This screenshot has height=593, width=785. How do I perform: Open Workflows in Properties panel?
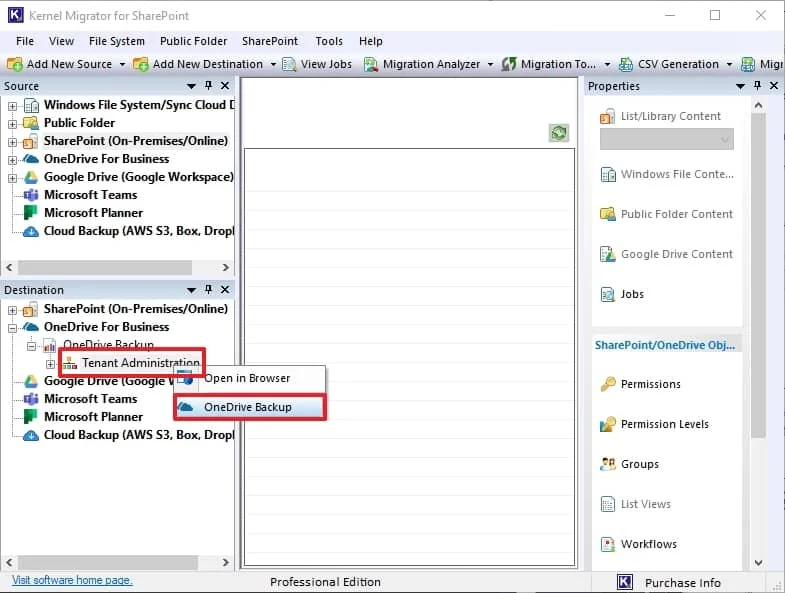click(638, 544)
